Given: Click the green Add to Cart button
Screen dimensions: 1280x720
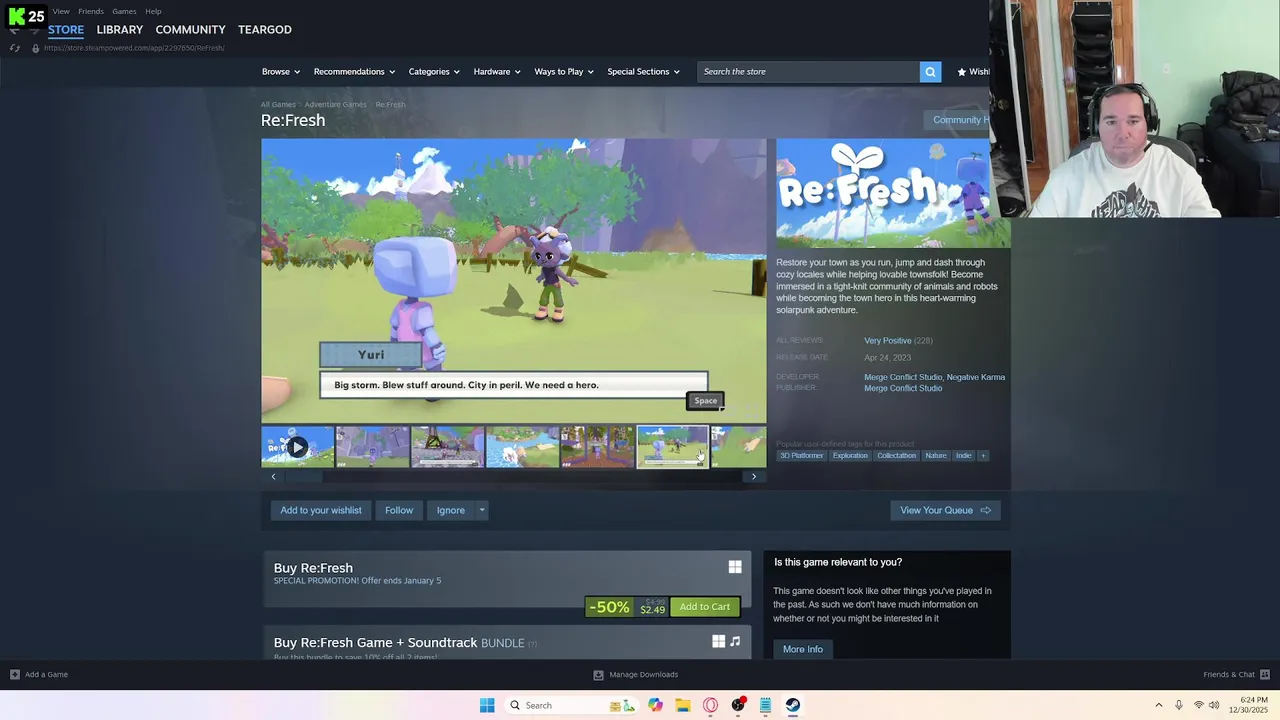Looking at the screenshot, I should pos(705,607).
